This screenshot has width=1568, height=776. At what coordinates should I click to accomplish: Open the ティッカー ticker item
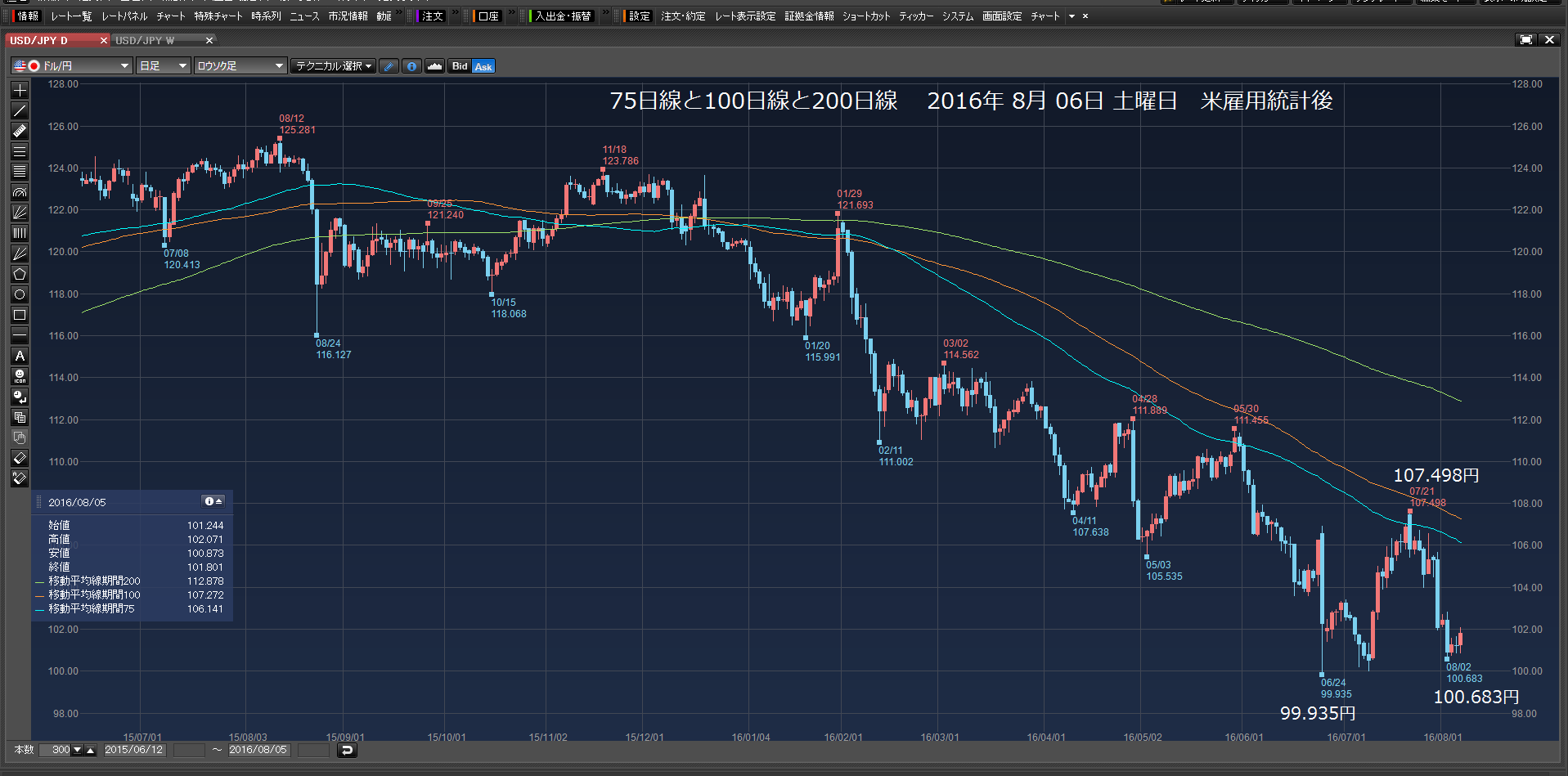tap(916, 16)
